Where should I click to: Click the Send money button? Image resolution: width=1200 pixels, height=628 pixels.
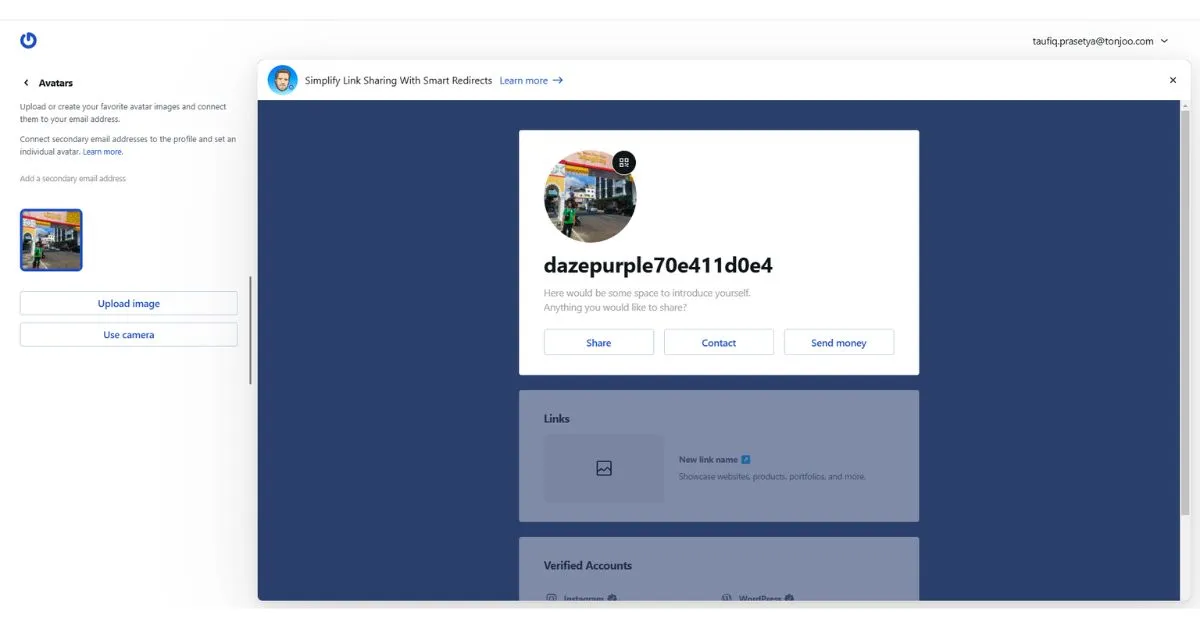coord(838,342)
